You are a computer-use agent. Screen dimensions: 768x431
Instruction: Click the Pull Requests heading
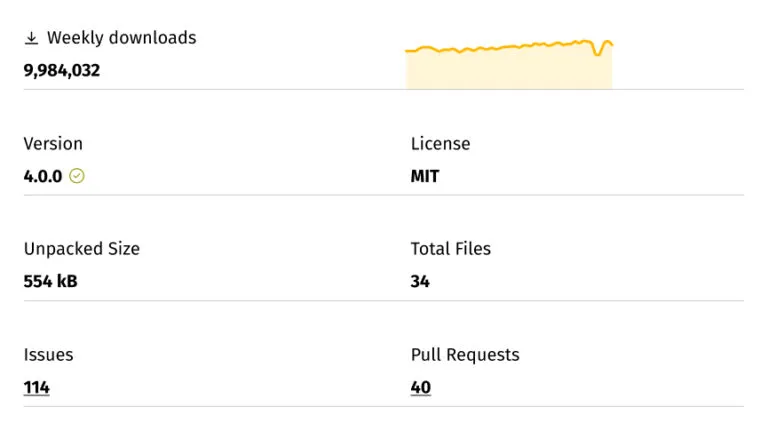point(465,355)
